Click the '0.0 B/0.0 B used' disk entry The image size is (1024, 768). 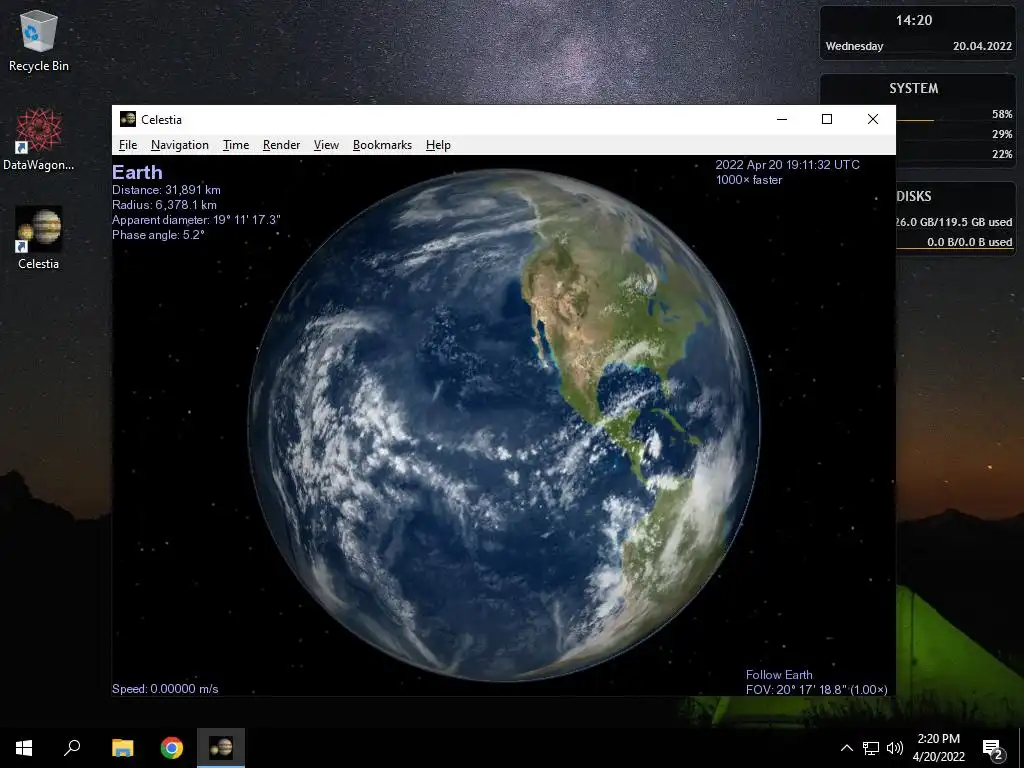pos(970,242)
